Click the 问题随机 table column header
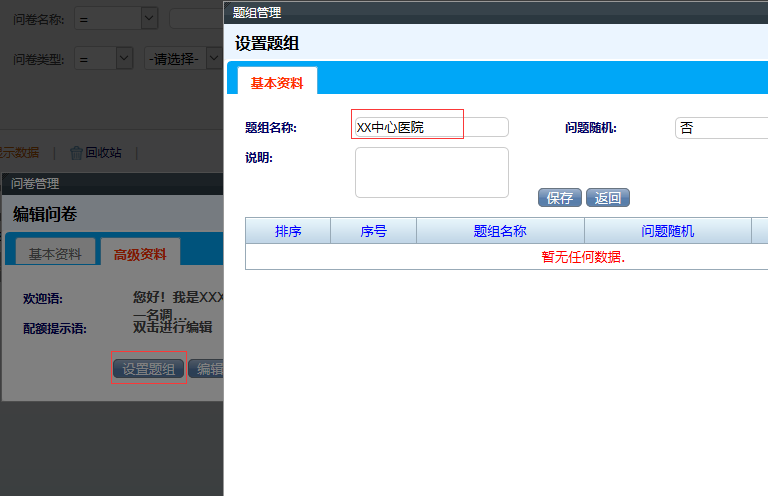 tap(667, 231)
